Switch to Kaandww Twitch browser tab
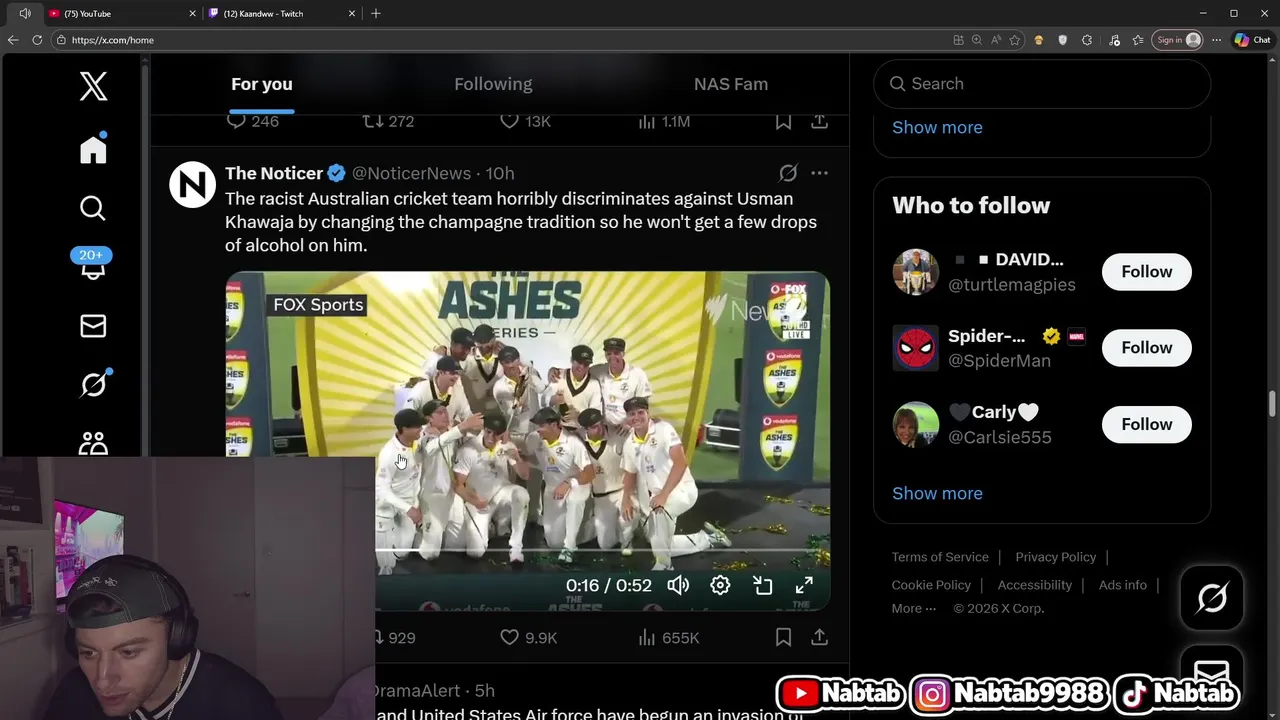 [x=282, y=13]
